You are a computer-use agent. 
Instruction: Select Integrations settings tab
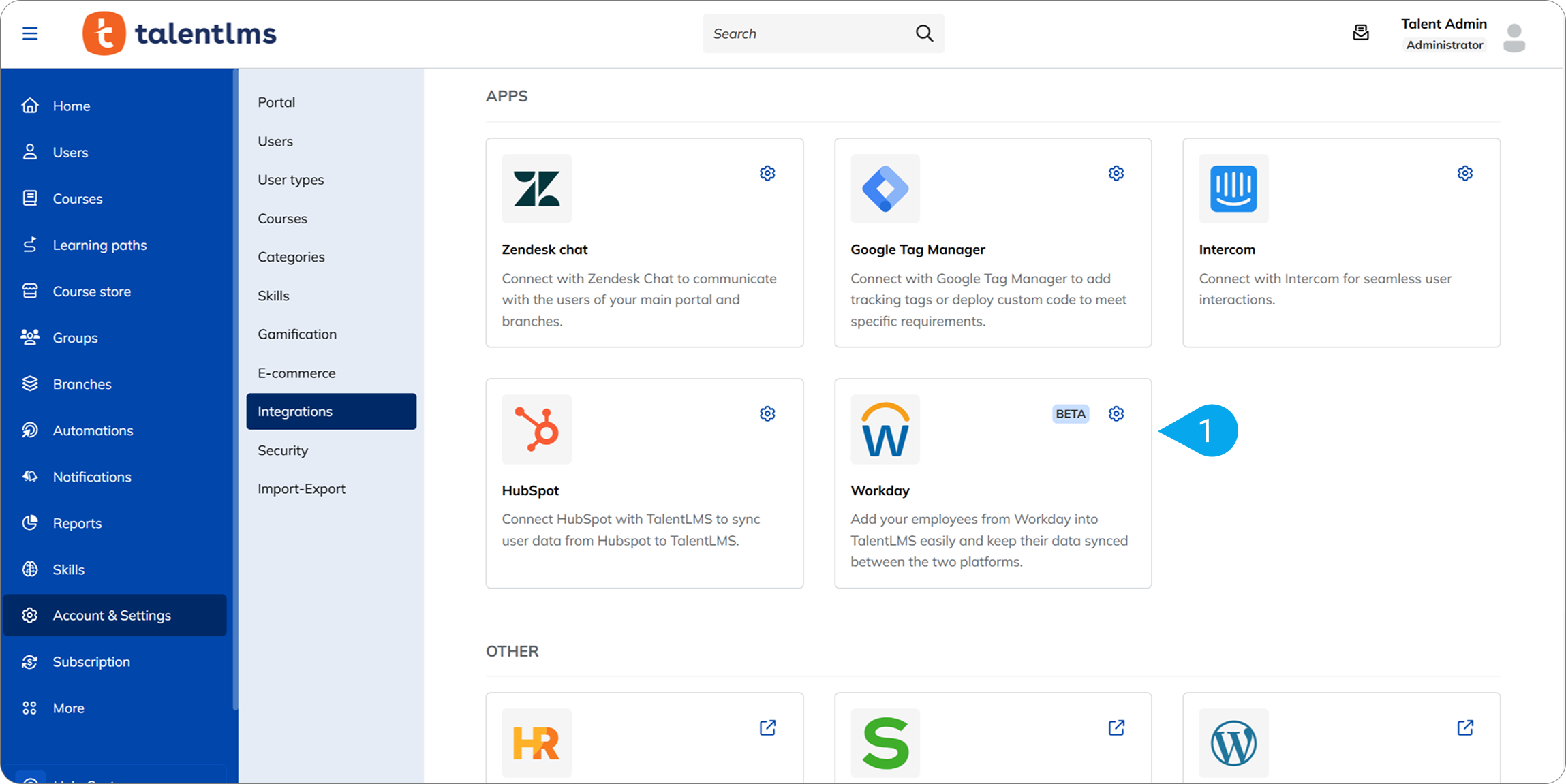click(331, 411)
